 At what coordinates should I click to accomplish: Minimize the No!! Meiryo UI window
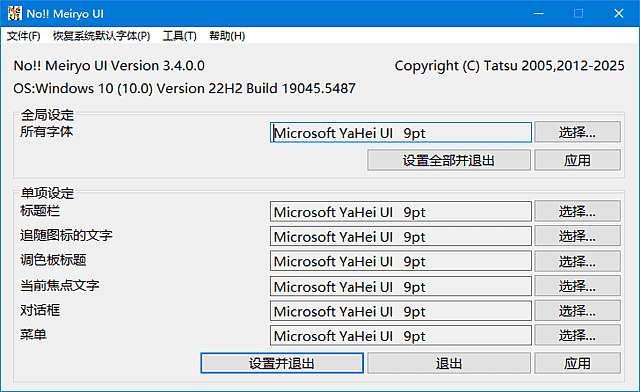coord(539,13)
